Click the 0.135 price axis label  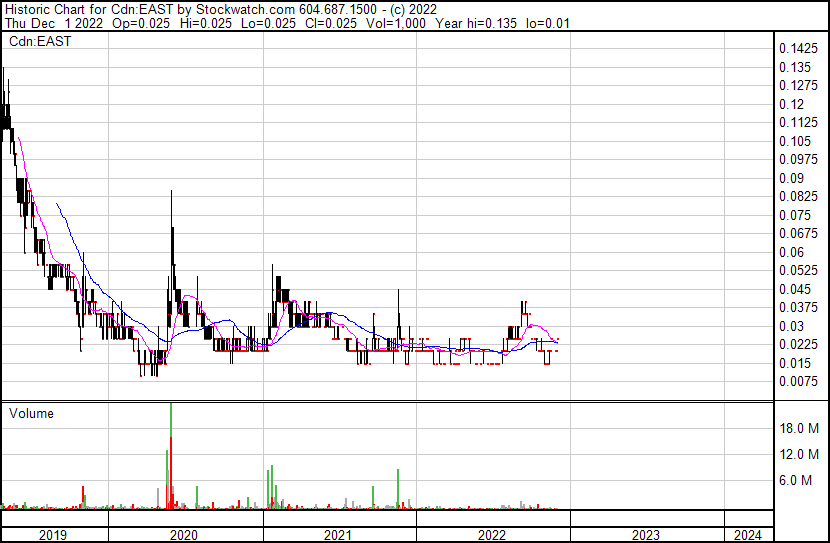795,67
